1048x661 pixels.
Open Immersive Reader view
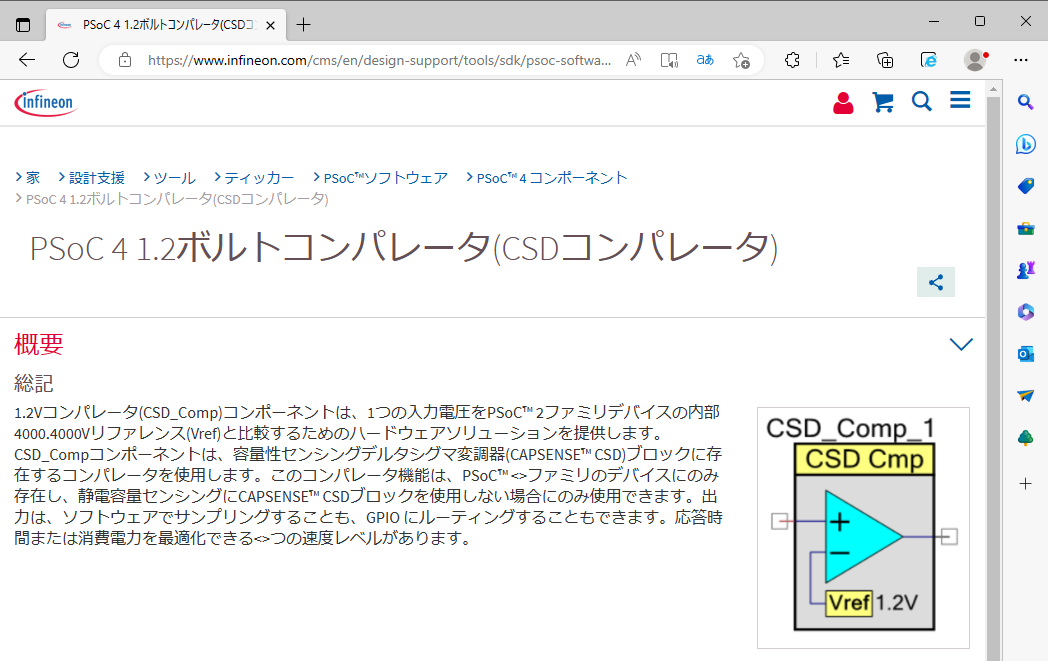point(669,60)
